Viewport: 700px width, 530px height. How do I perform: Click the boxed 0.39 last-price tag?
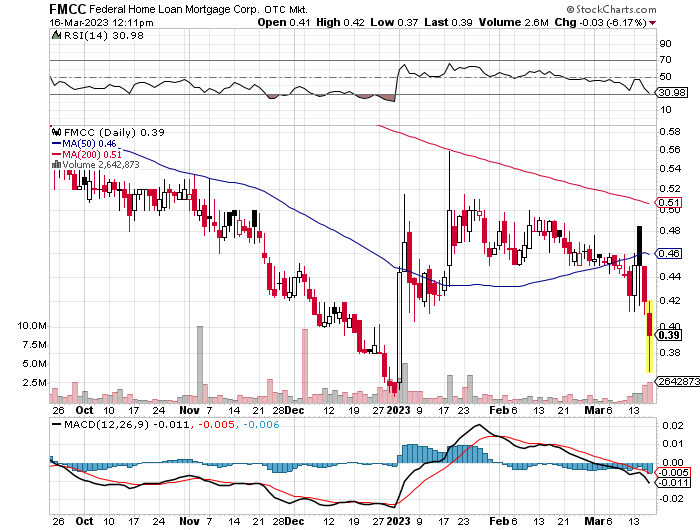point(670,335)
